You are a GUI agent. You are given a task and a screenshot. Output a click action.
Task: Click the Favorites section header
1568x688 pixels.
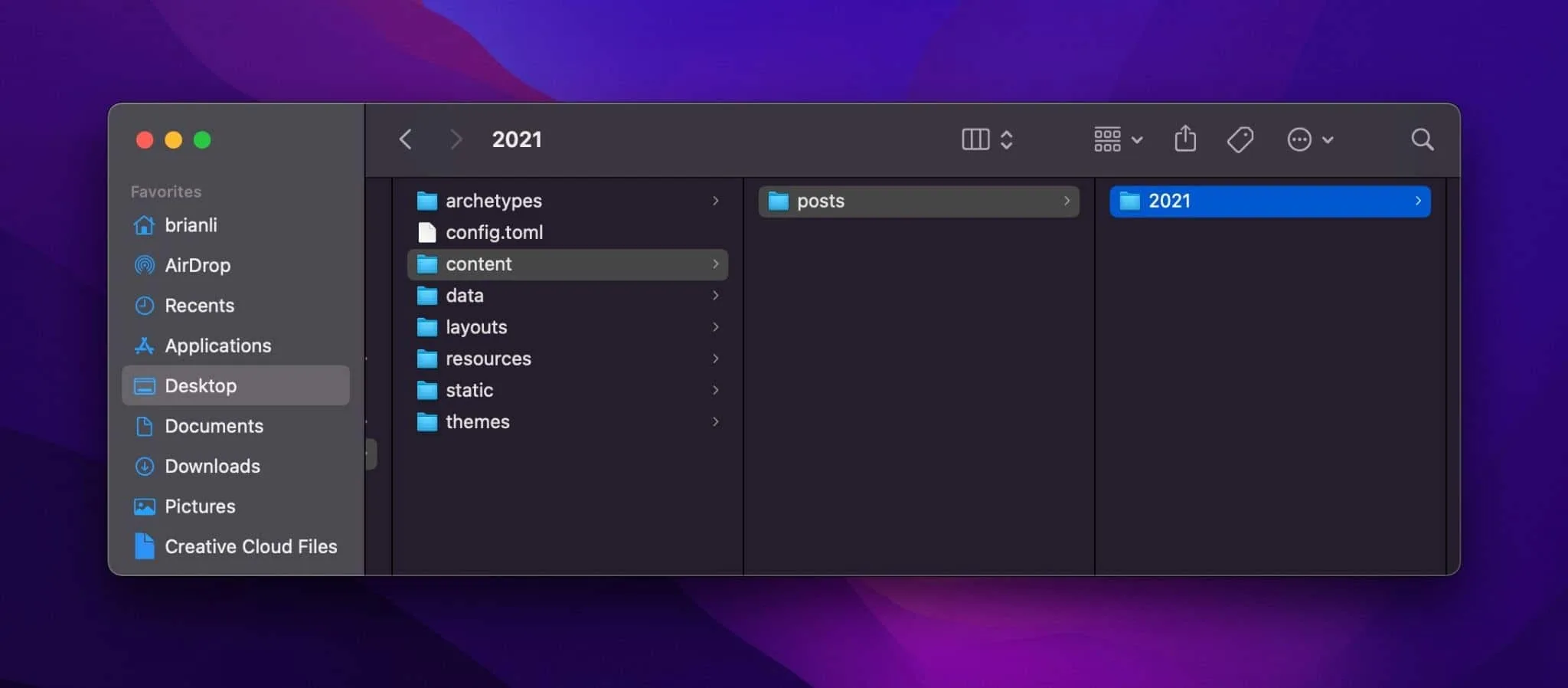click(166, 192)
